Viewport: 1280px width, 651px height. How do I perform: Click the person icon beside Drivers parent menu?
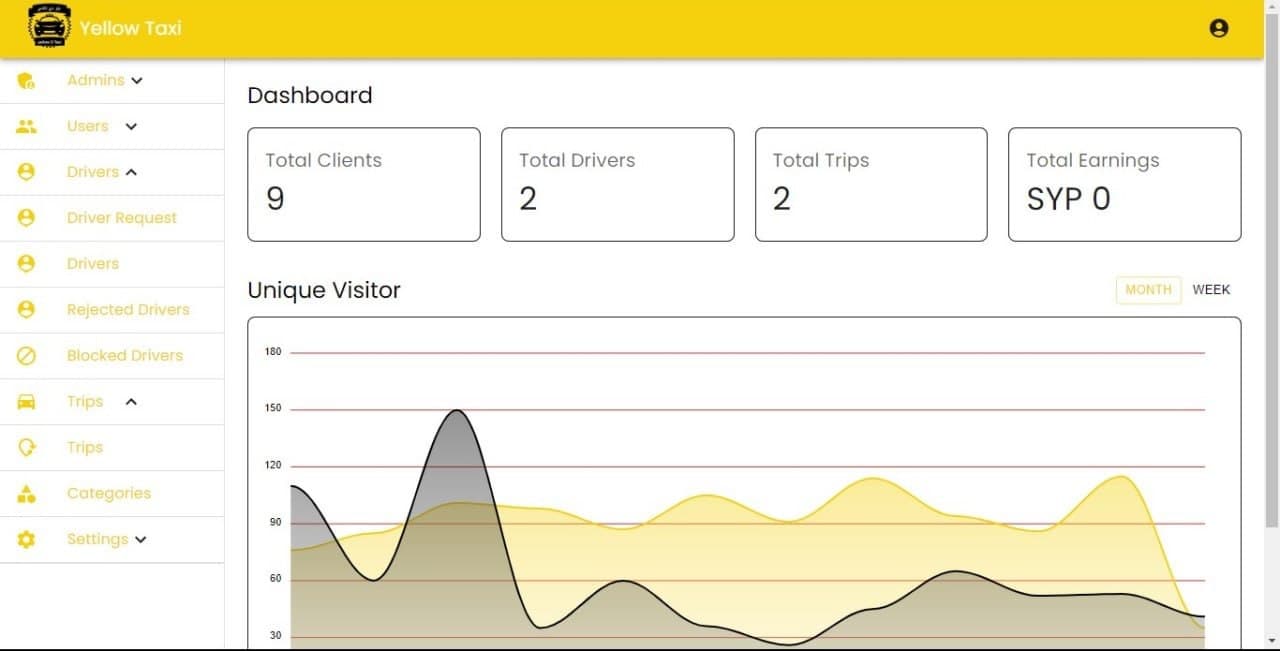(x=26, y=172)
